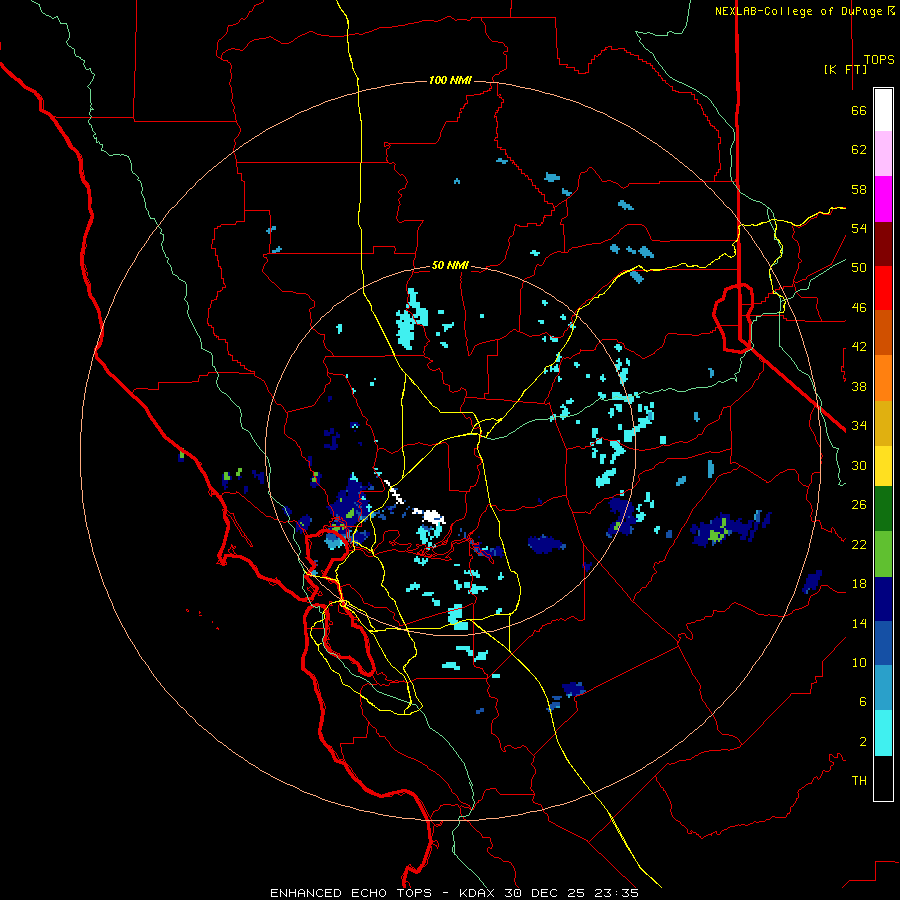Screen dimensions: 900x900
Task: Click the '42' legend value
Action: [x=859, y=347]
